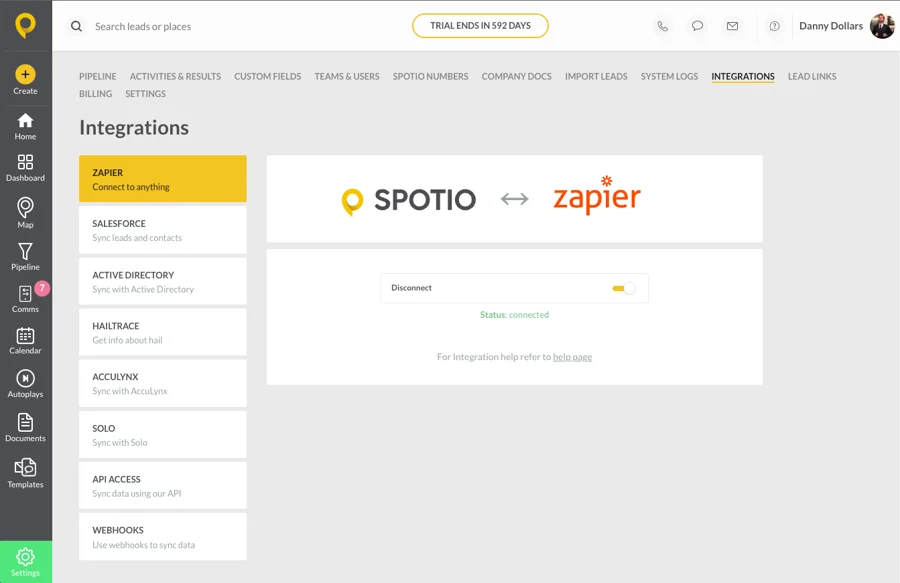Viewport: 900px width, 583px height.
Task: Open Autoplays in the sidebar
Action: [25, 383]
